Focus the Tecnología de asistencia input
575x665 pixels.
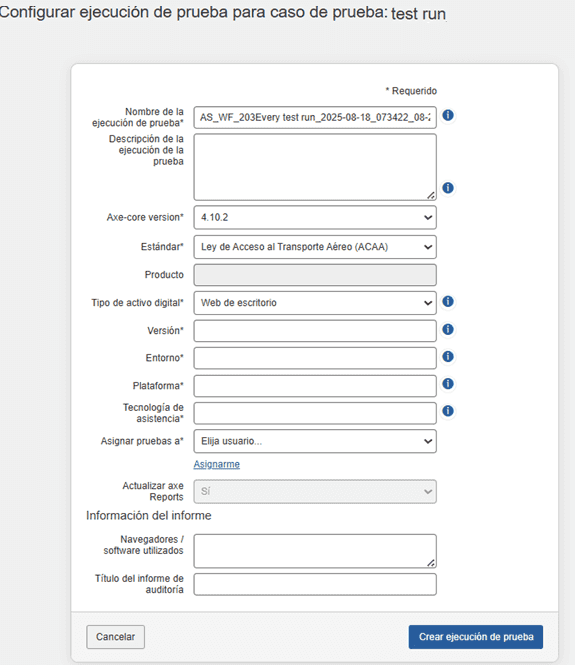(315, 413)
